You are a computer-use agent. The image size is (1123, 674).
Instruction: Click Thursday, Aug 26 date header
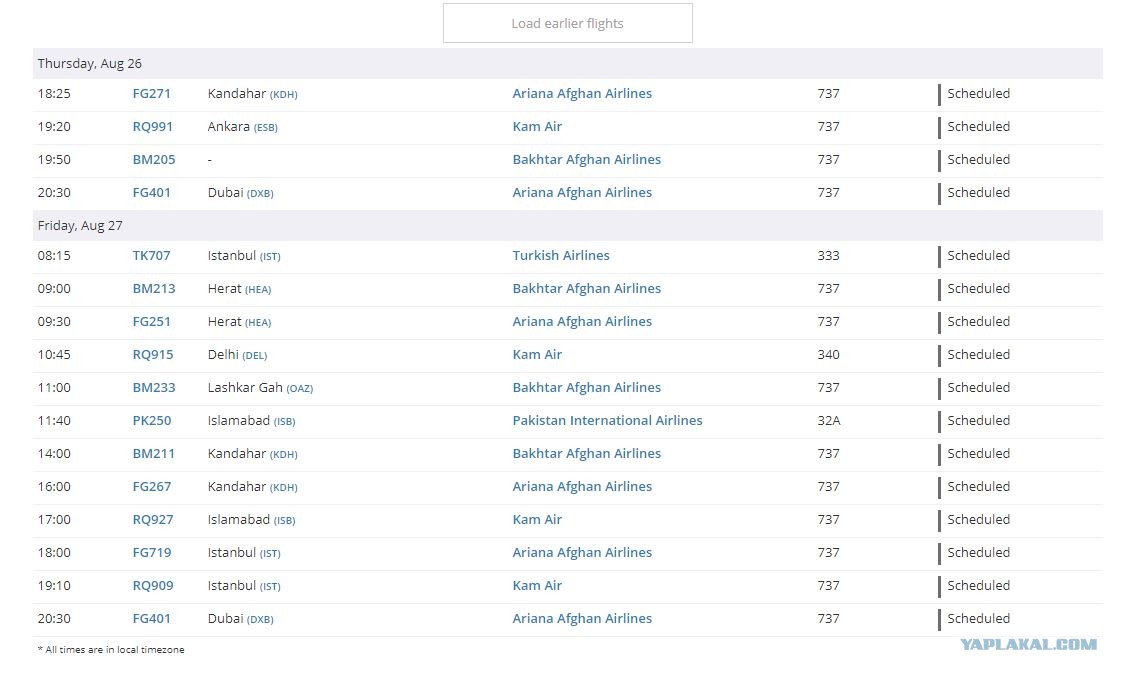(90, 64)
